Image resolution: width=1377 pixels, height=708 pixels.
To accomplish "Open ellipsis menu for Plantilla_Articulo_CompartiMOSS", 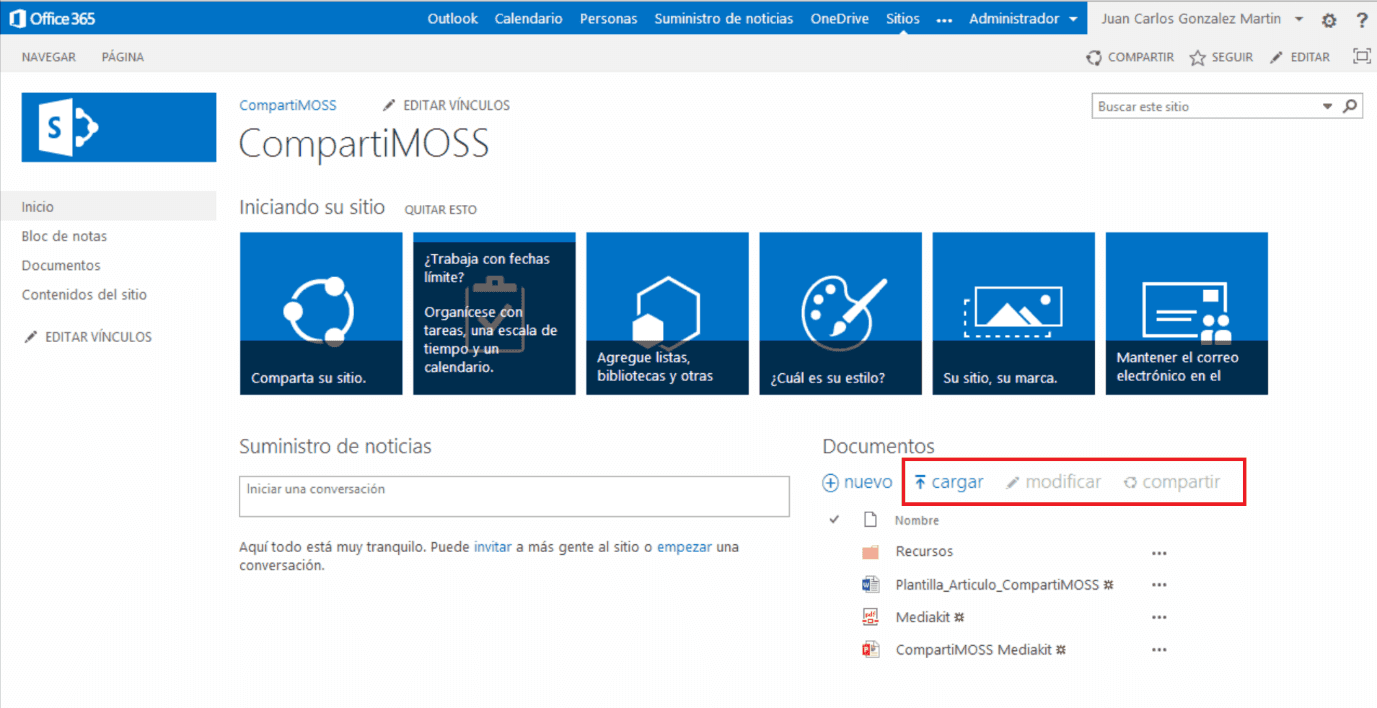I will tap(1159, 585).
